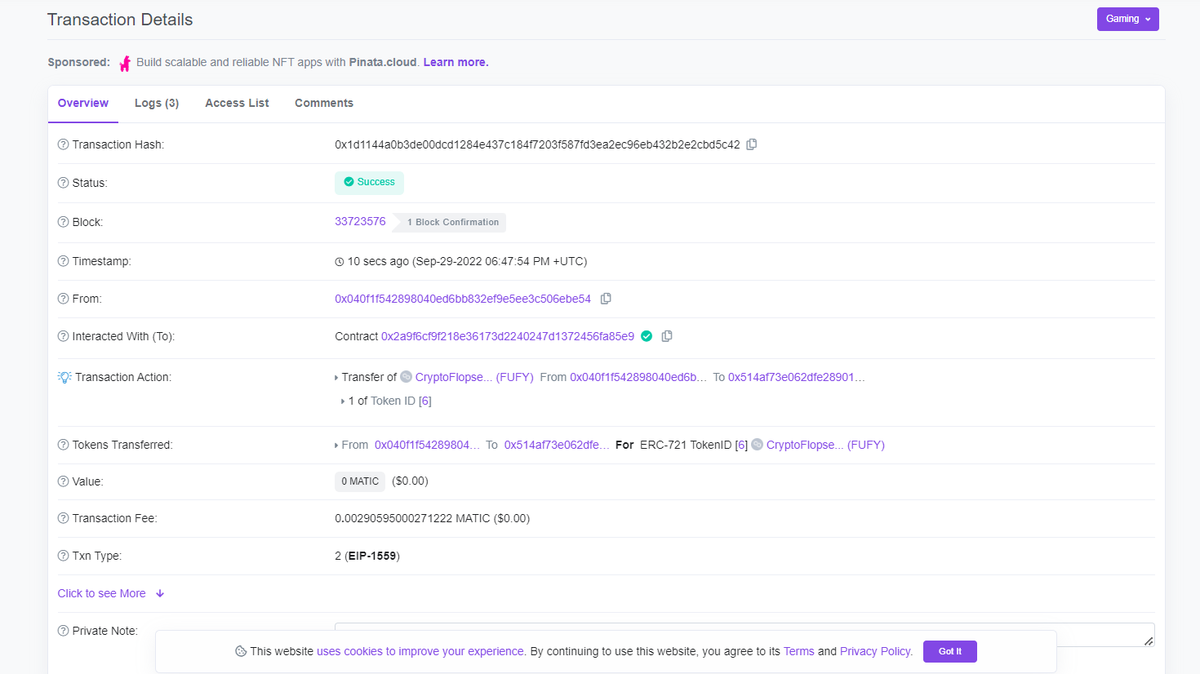The height and width of the screenshot is (674, 1200).
Task: Click the Transaction Details heading
Action: coord(120,20)
